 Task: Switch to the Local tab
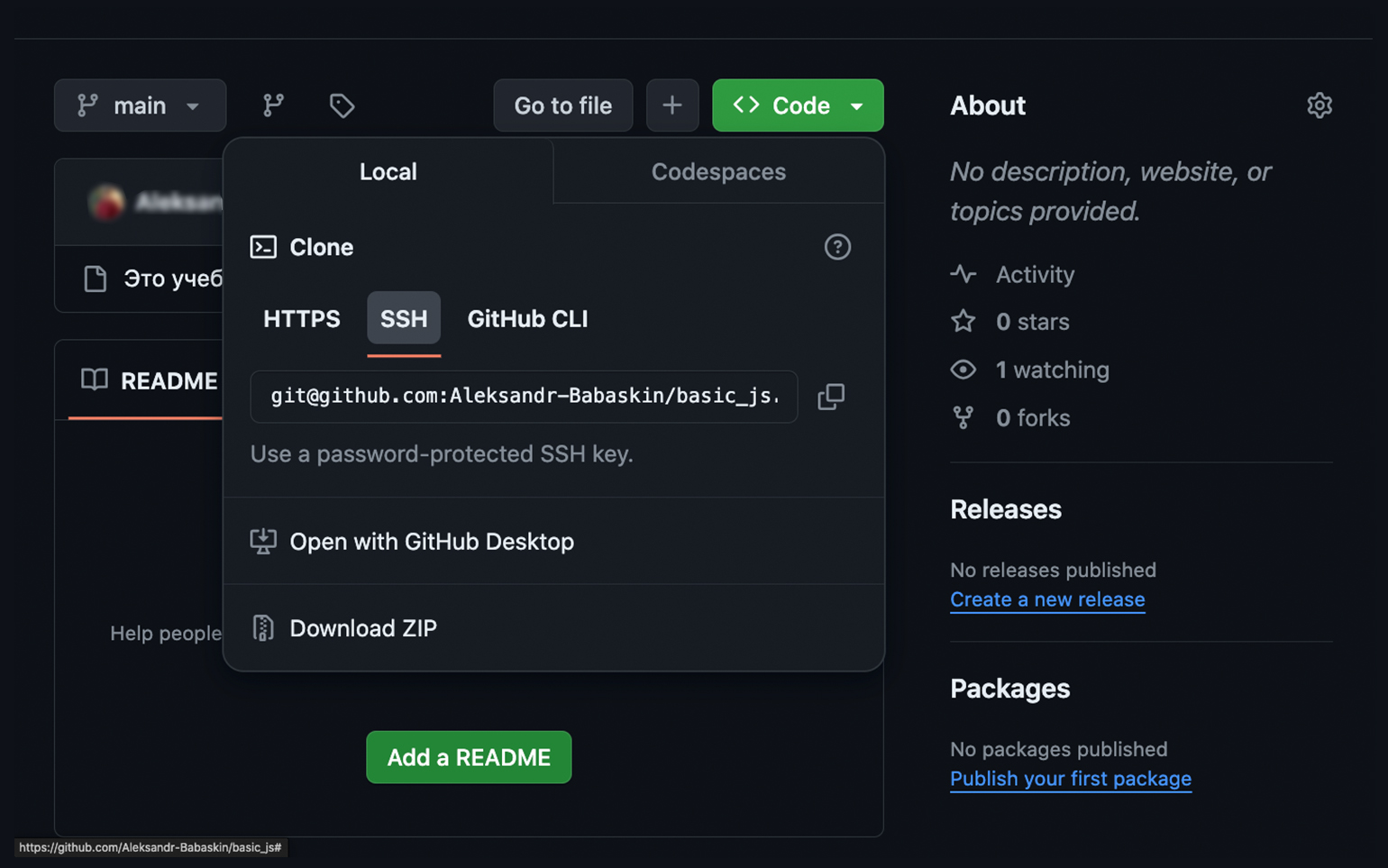pyautogui.click(x=388, y=171)
